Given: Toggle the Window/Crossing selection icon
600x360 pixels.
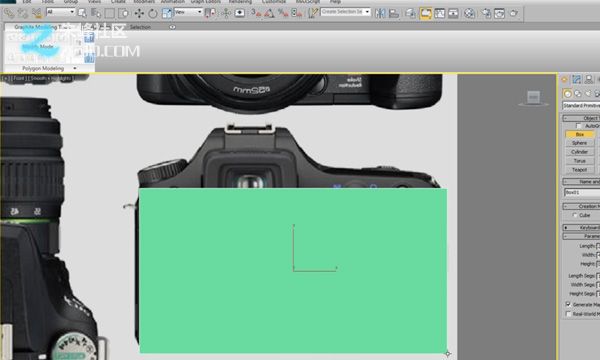Looking at the screenshot, I should 123,14.
